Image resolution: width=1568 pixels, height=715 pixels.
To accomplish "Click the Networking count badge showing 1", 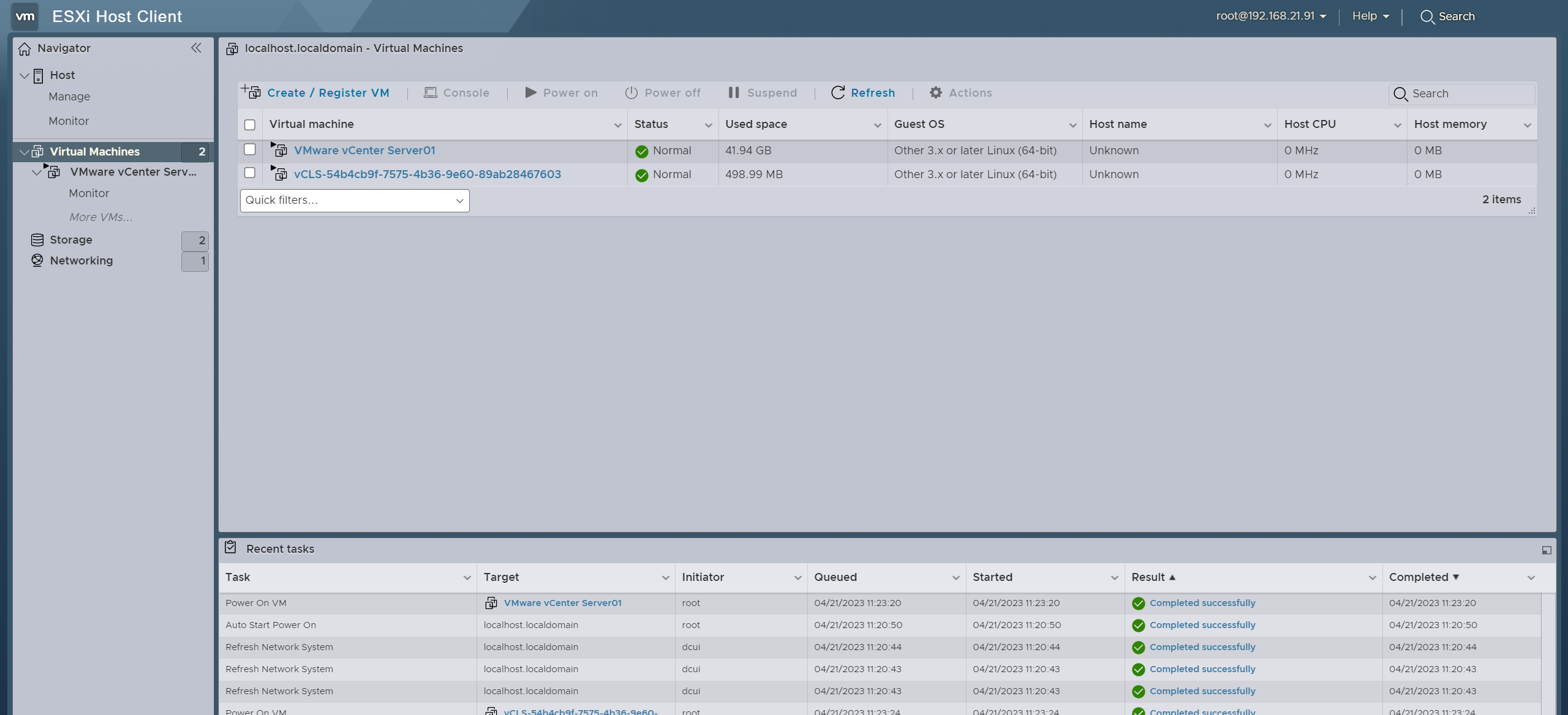I will click(195, 261).
